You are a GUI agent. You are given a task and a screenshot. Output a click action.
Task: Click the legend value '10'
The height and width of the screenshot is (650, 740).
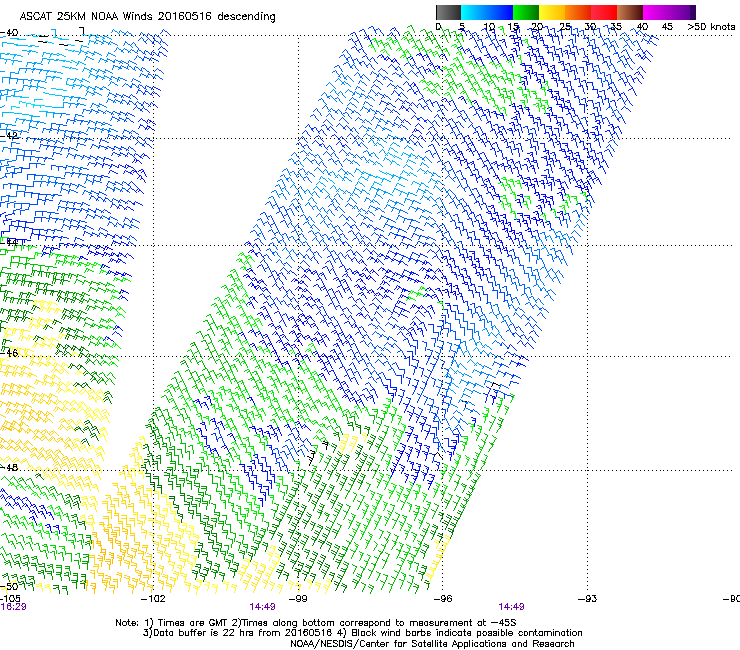tap(489, 27)
